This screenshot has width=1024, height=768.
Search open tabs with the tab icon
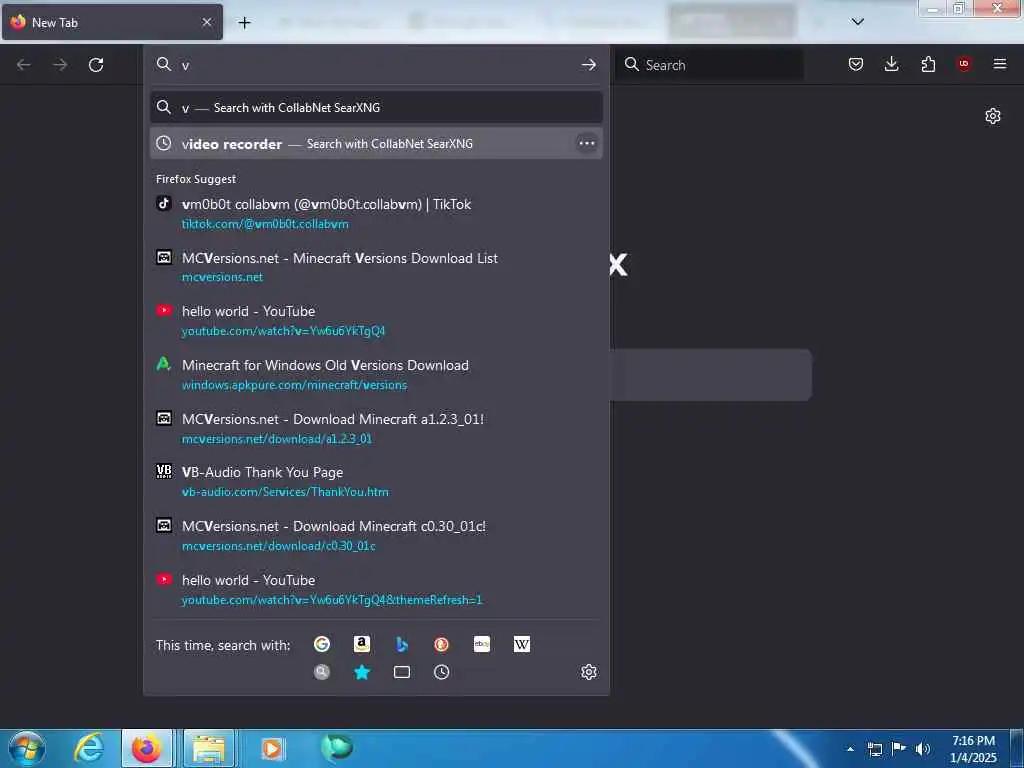[x=402, y=672]
